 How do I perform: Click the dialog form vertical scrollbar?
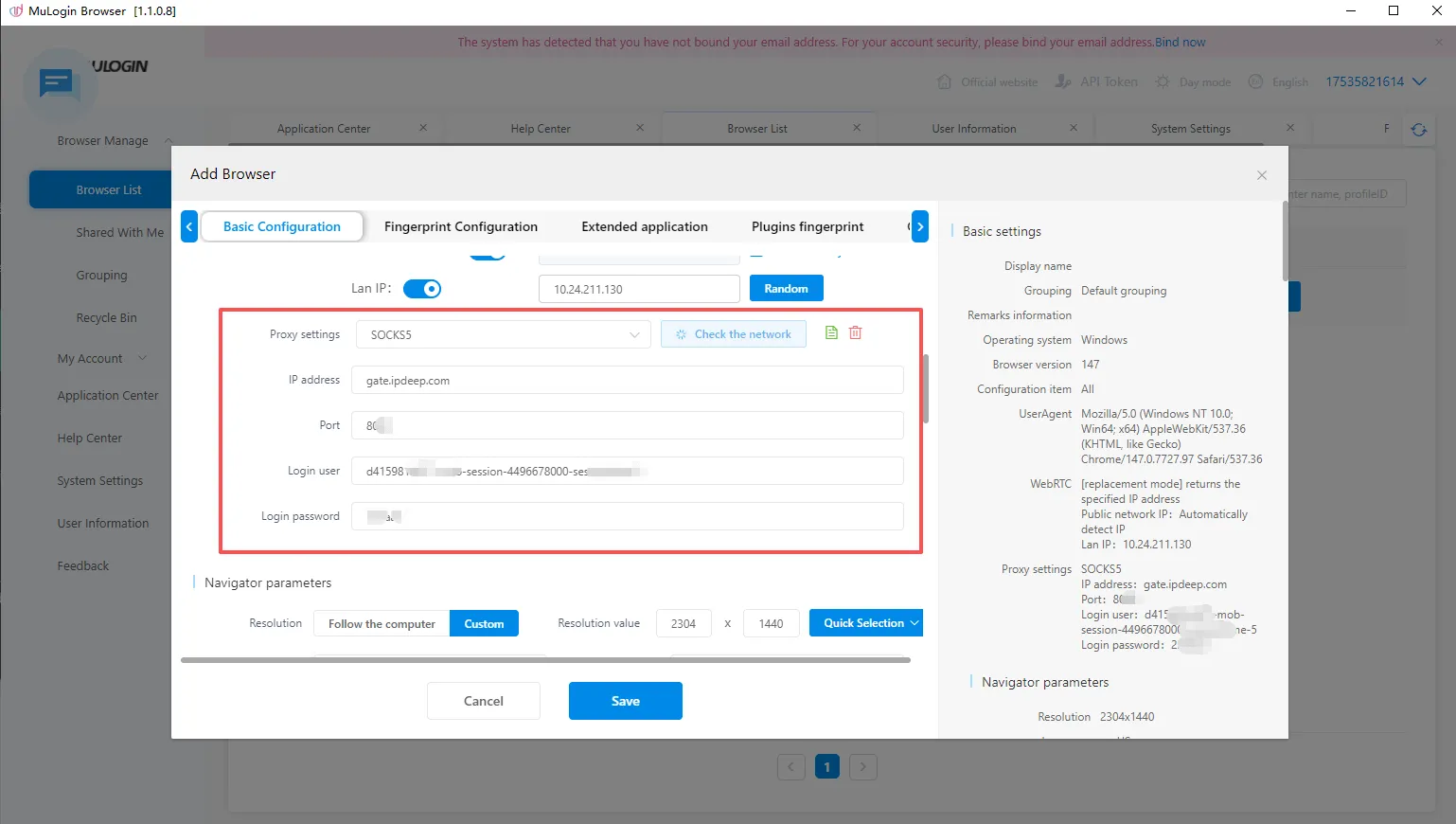(x=926, y=388)
